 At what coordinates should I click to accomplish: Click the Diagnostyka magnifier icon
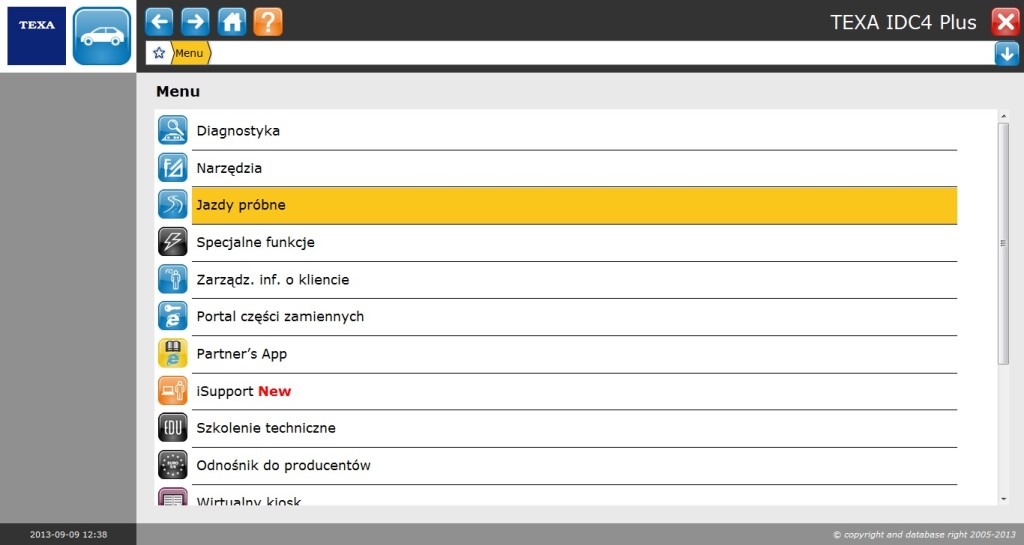(x=172, y=130)
